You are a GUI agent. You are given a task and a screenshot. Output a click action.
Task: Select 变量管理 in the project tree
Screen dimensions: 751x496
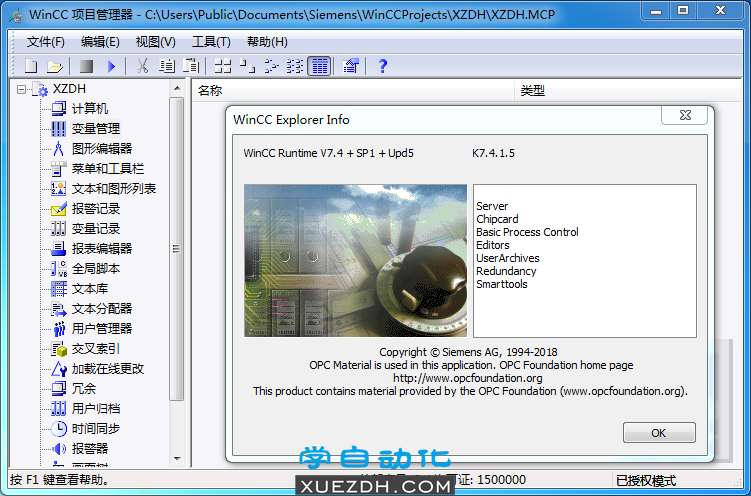tap(96, 129)
